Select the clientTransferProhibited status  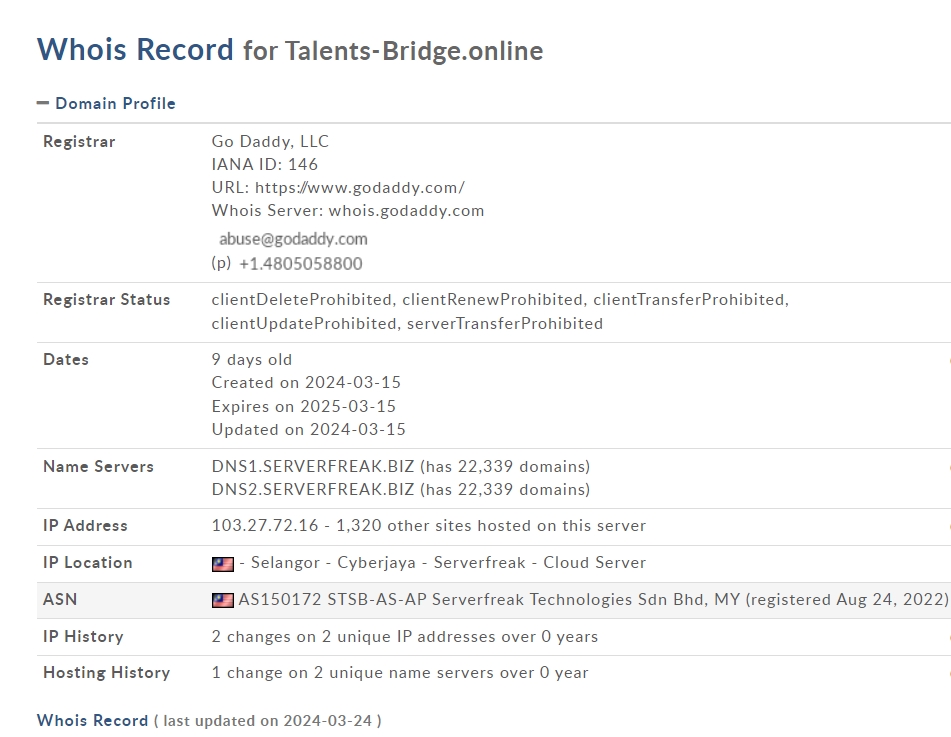point(690,300)
